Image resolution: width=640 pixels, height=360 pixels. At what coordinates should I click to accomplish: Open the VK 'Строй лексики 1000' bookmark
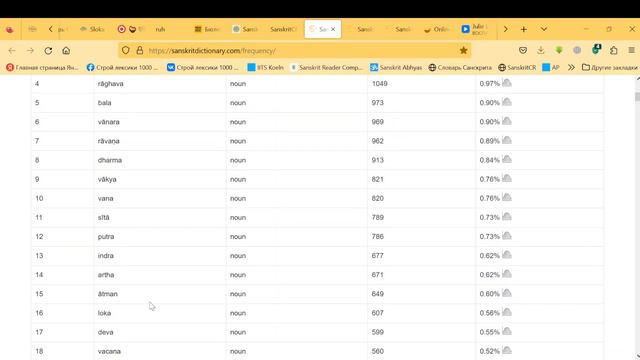pos(202,67)
